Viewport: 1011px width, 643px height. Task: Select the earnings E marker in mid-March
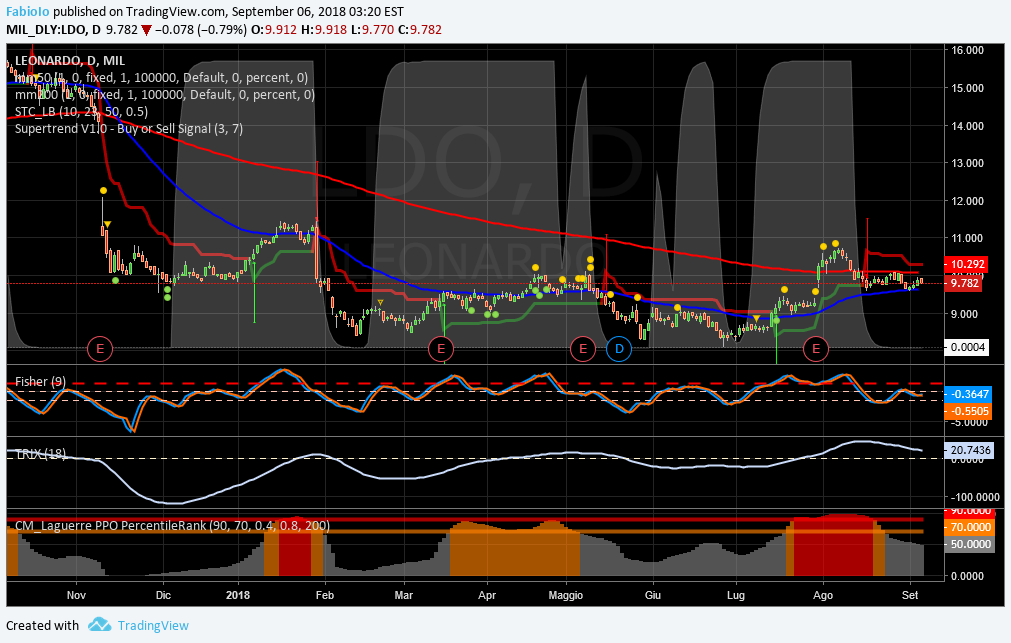[441, 349]
